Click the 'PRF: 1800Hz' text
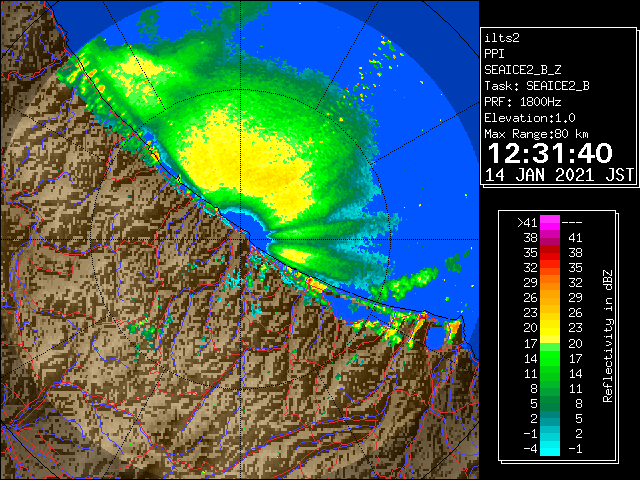 [522, 102]
